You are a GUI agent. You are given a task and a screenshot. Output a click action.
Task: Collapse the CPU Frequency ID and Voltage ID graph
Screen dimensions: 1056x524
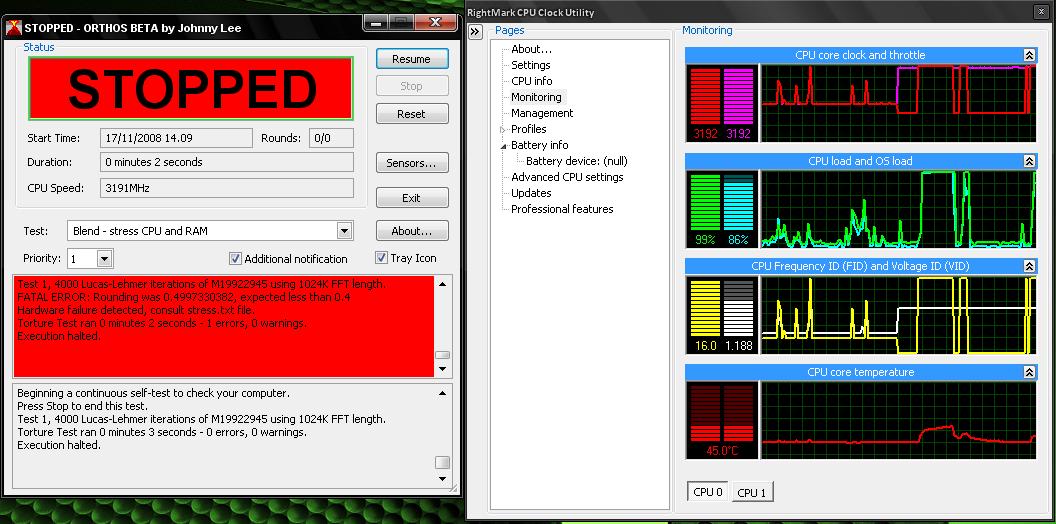point(1029,266)
